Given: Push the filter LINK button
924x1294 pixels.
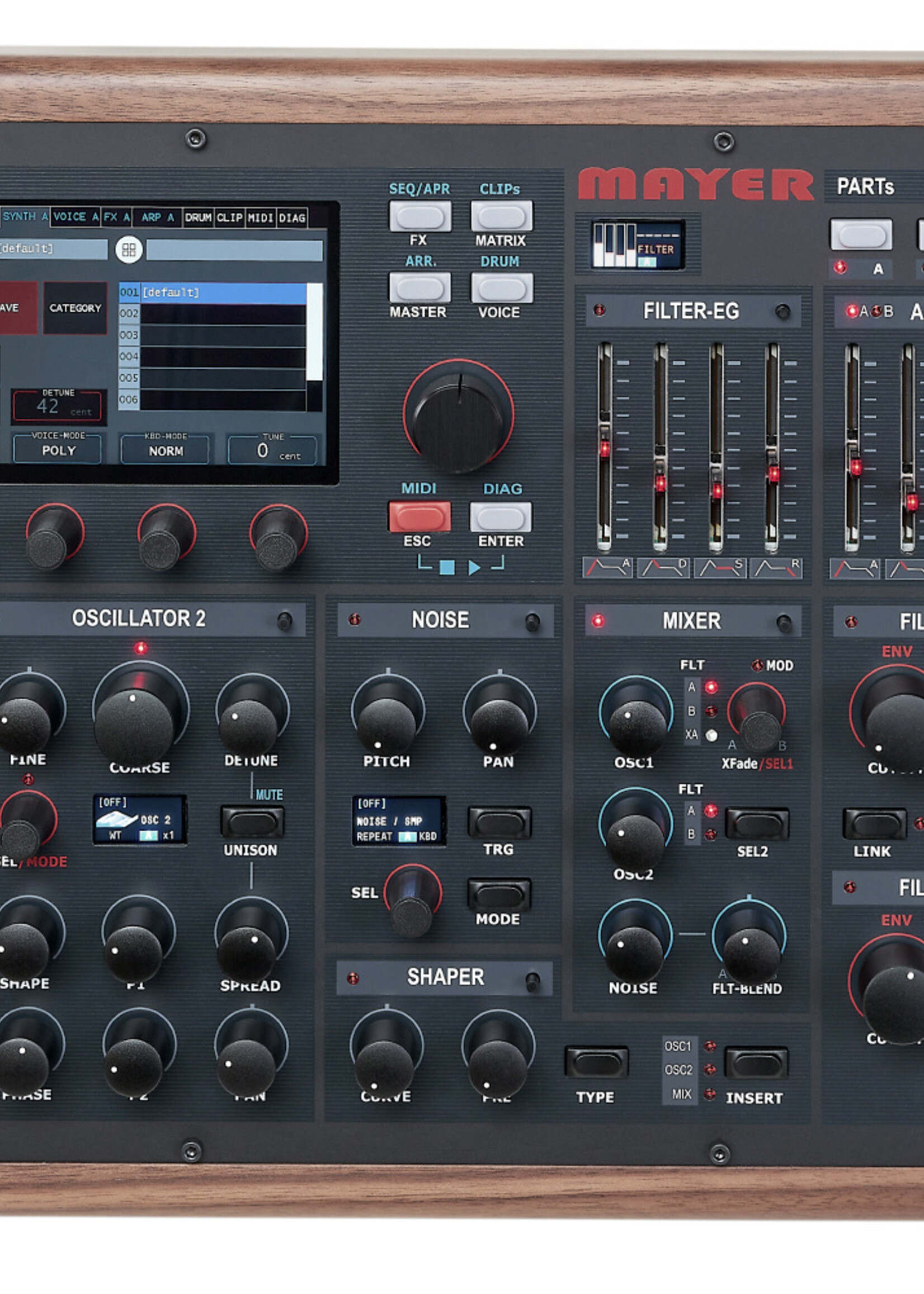Looking at the screenshot, I should coord(875,824).
